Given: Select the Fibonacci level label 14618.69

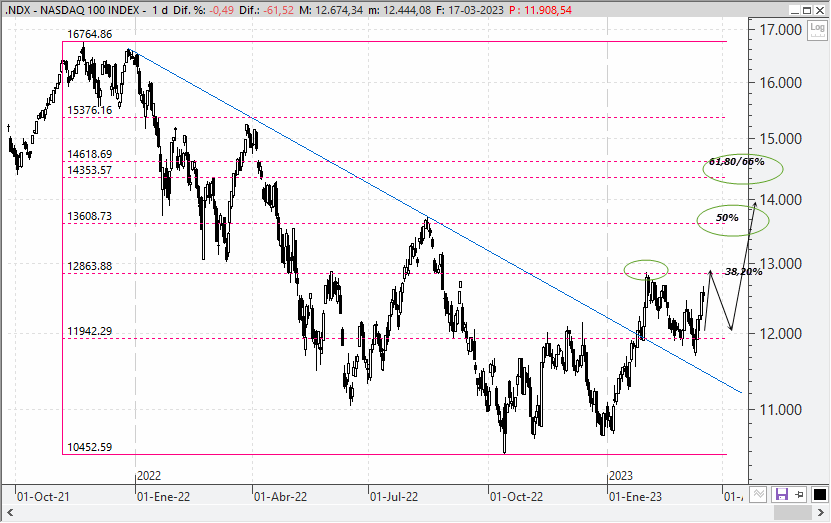Looking at the screenshot, I should point(90,154).
